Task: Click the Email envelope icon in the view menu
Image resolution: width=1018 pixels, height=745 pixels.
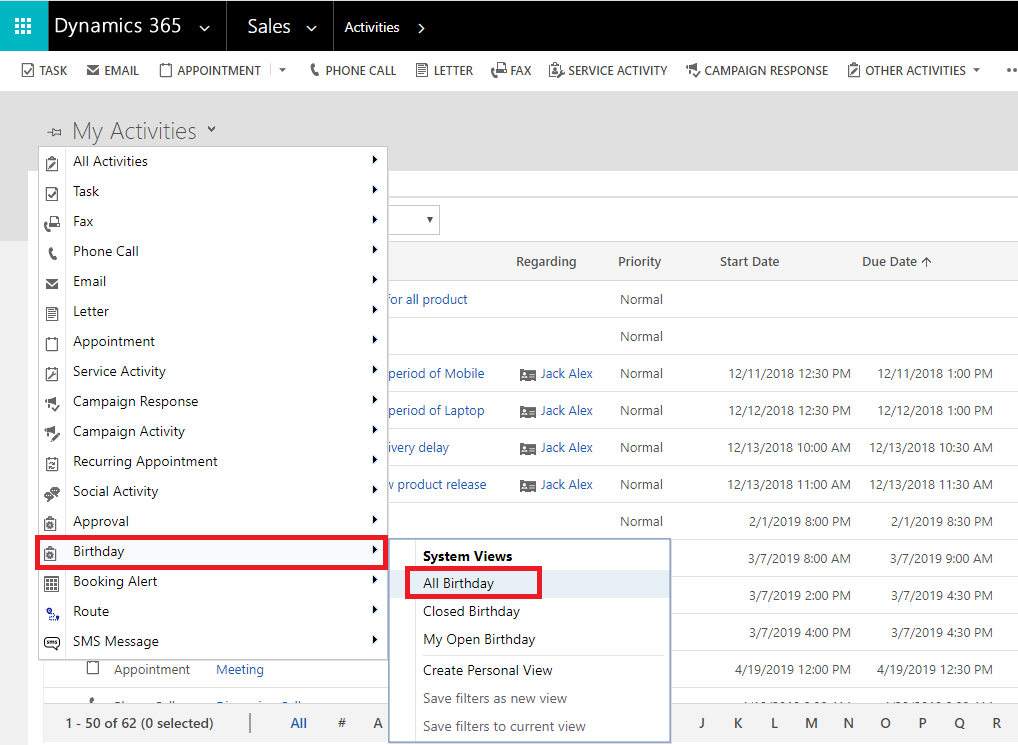Action: pyautogui.click(x=52, y=284)
